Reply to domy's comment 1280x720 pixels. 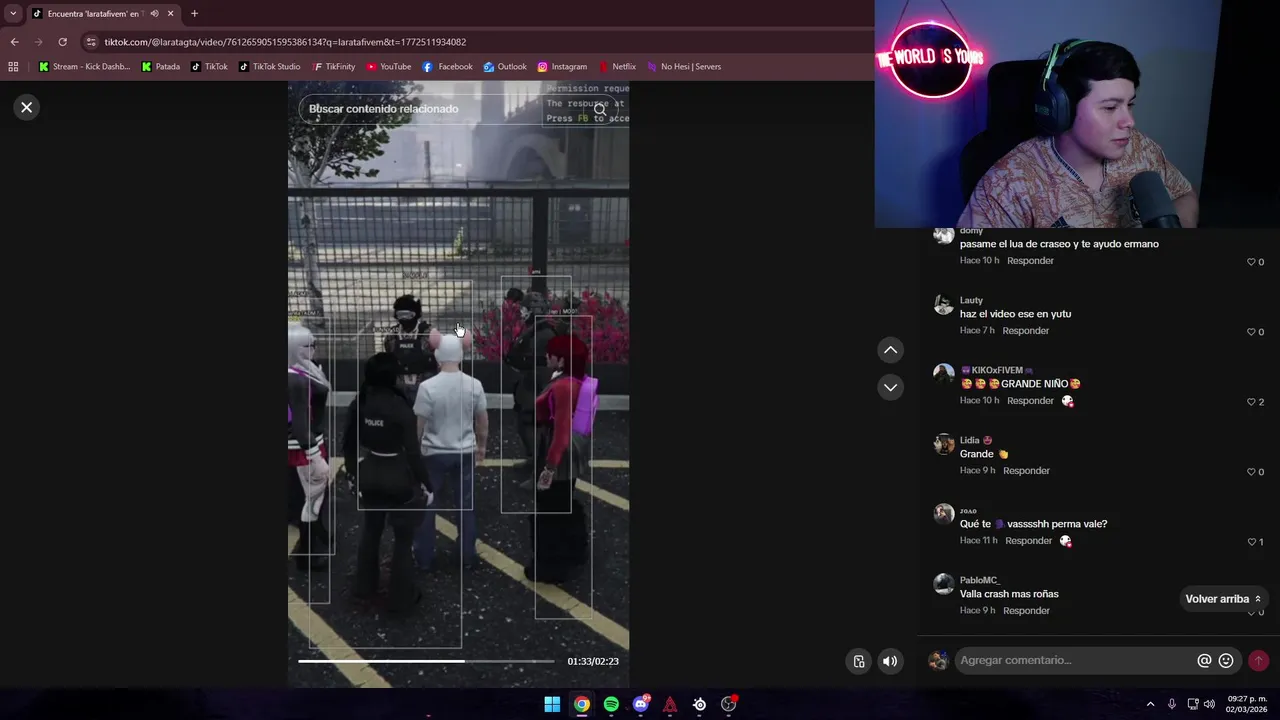point(1030,261)
